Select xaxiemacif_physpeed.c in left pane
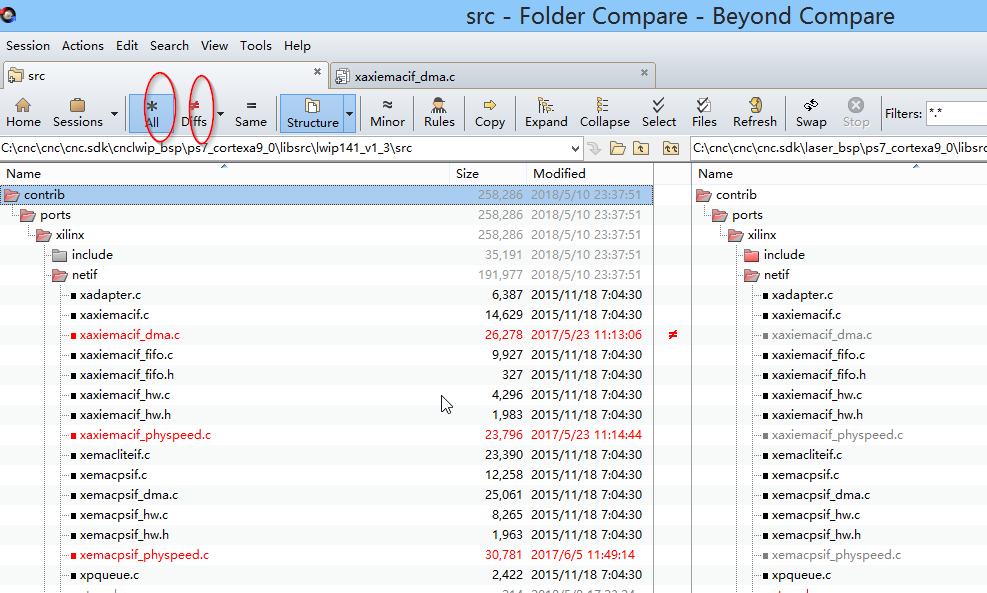This screenshot has height=593, width=987. pyautogui.click(x=145, y=435)
